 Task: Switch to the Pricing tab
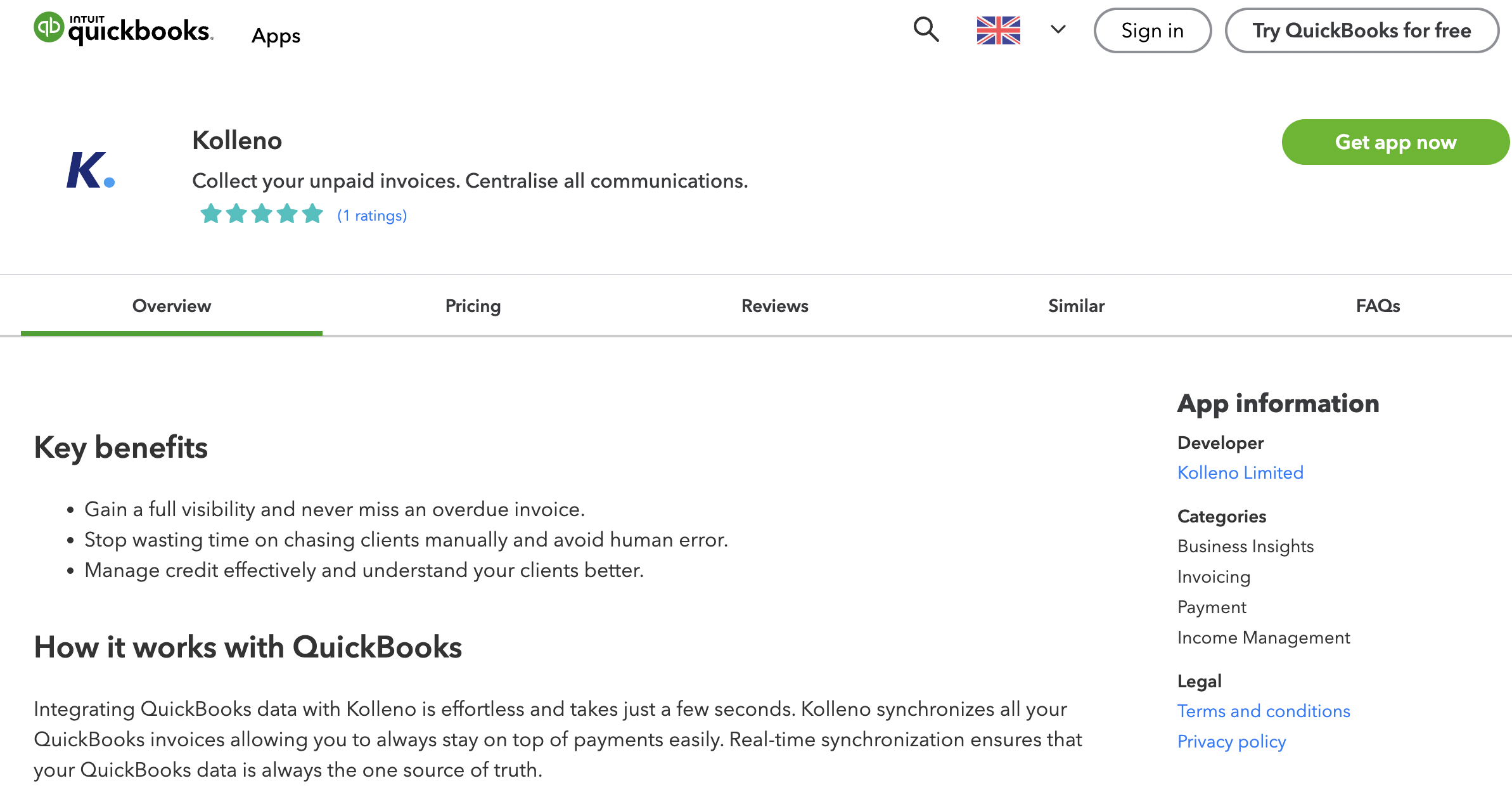click(x=473, y=306)
